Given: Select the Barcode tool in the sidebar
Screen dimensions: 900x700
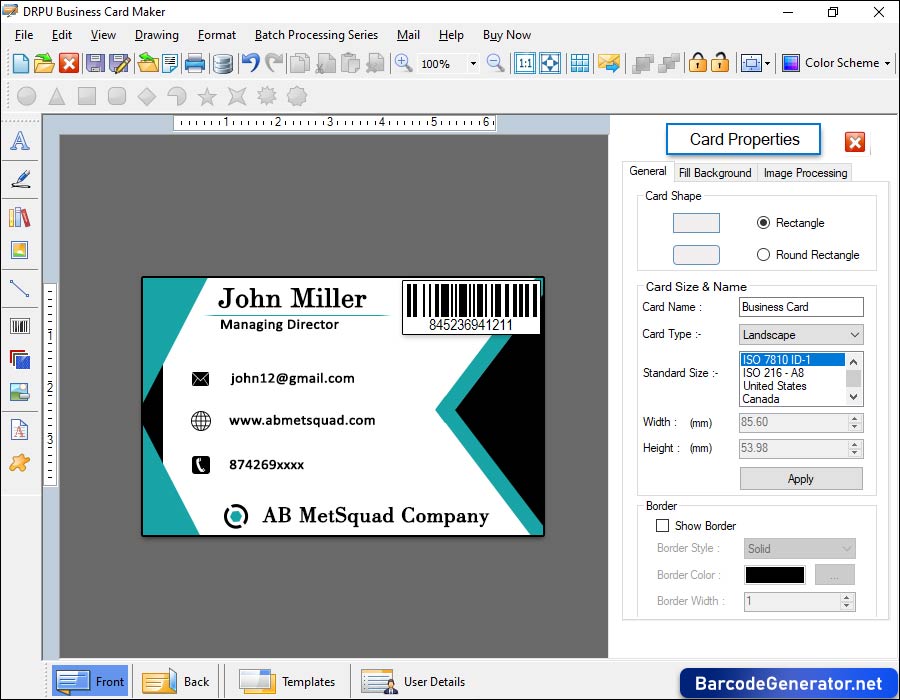Looking at the screenshot, I should (20, 327).
